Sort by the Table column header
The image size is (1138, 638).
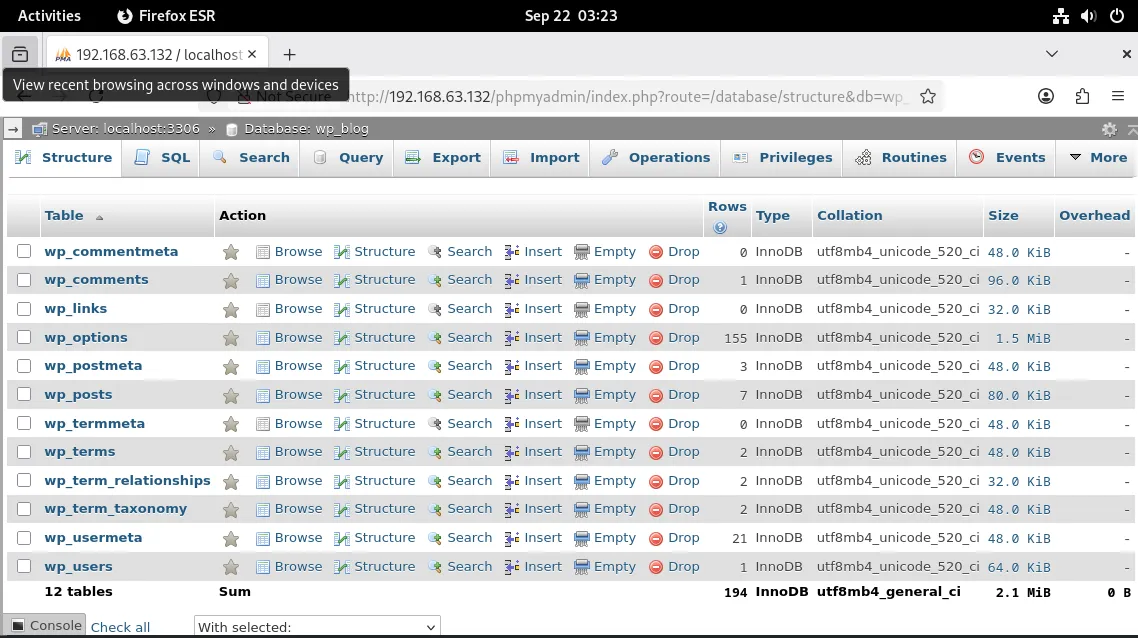point(64,215)
